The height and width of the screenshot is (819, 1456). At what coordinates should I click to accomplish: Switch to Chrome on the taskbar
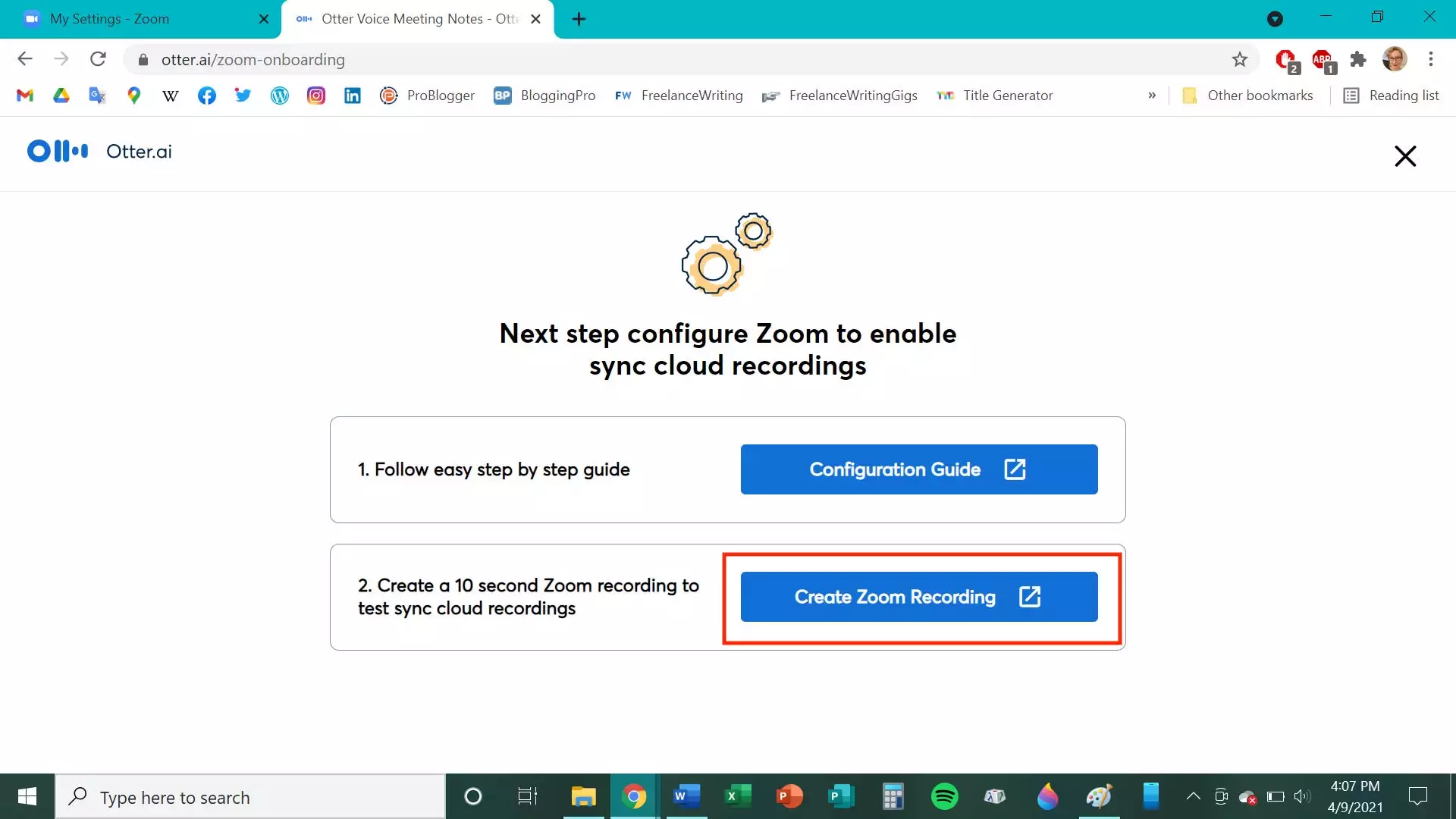pos(635,796)
